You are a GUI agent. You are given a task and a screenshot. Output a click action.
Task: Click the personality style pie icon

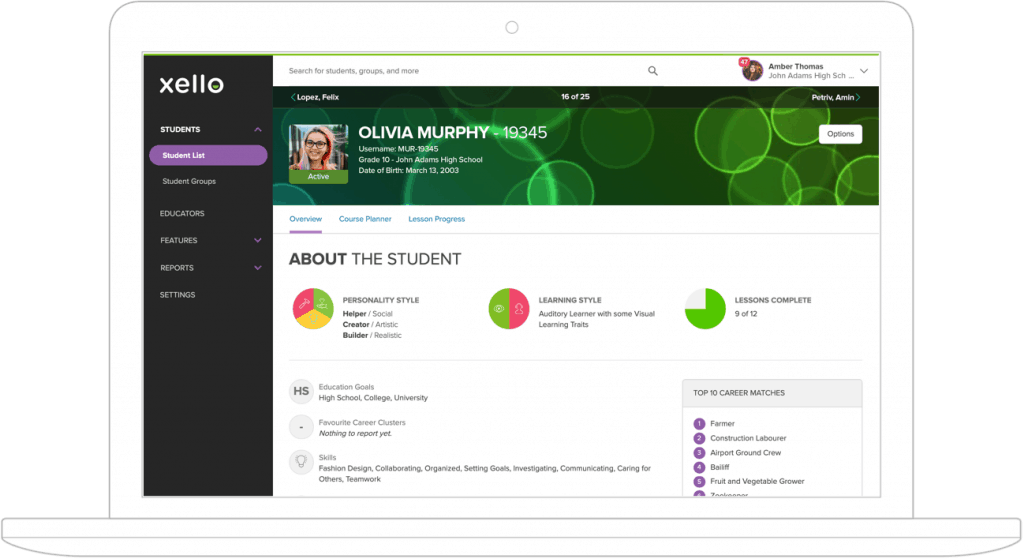click(x=313, y=309)
